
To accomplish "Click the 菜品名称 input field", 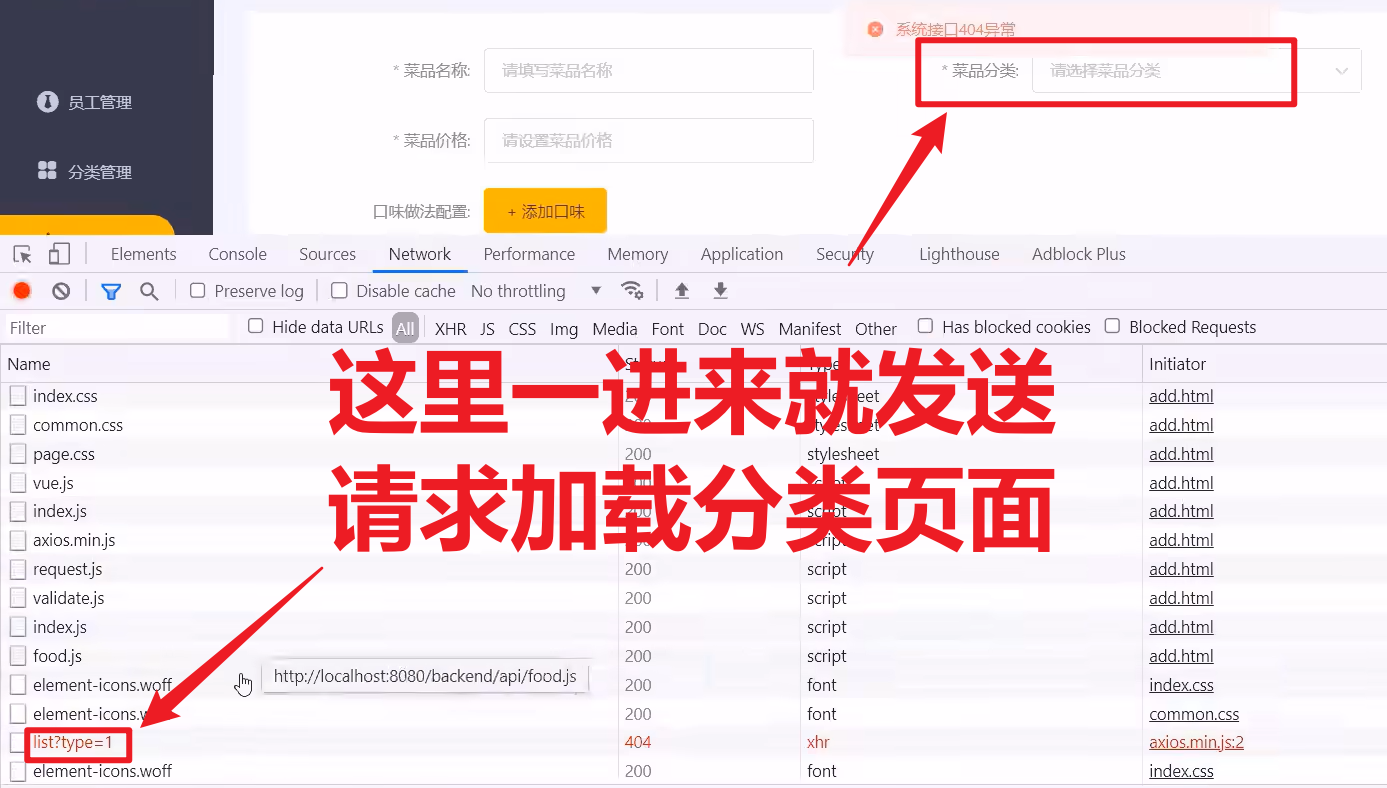I will tap(649, 71).
